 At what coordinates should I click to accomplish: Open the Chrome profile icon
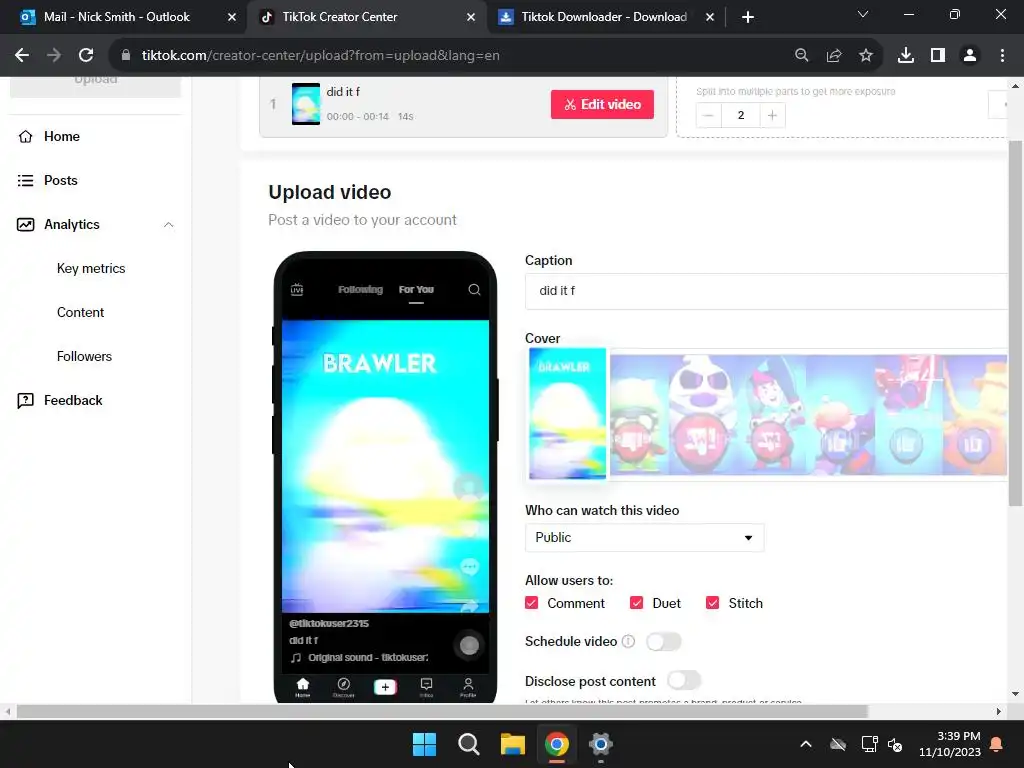coord(970,56)
